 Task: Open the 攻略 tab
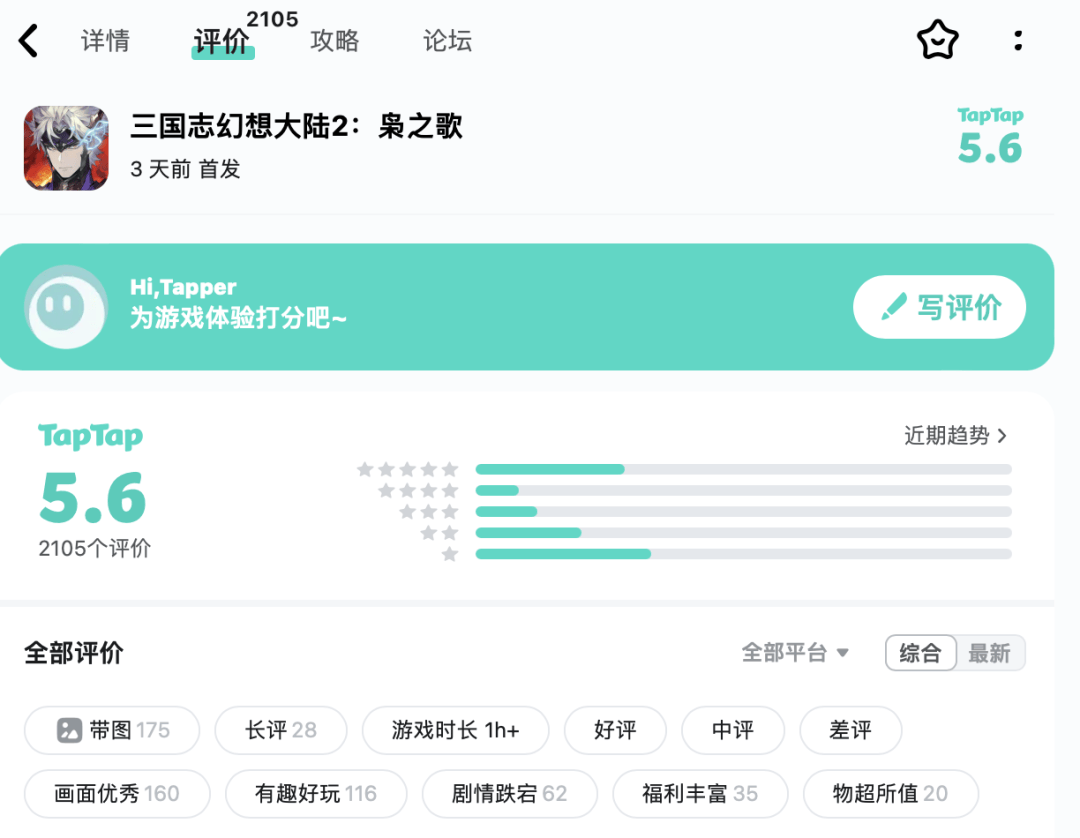[335, 41]
